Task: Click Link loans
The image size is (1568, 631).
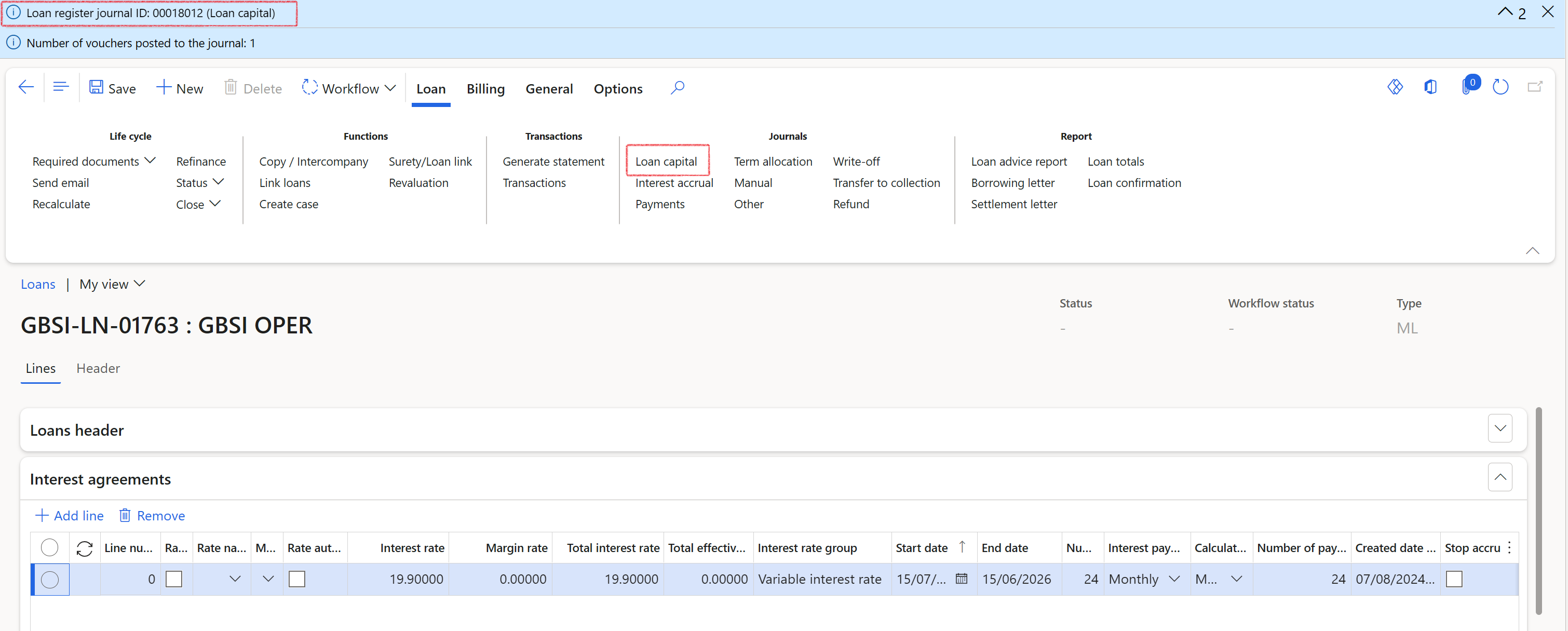Action: tap(284, 183)
